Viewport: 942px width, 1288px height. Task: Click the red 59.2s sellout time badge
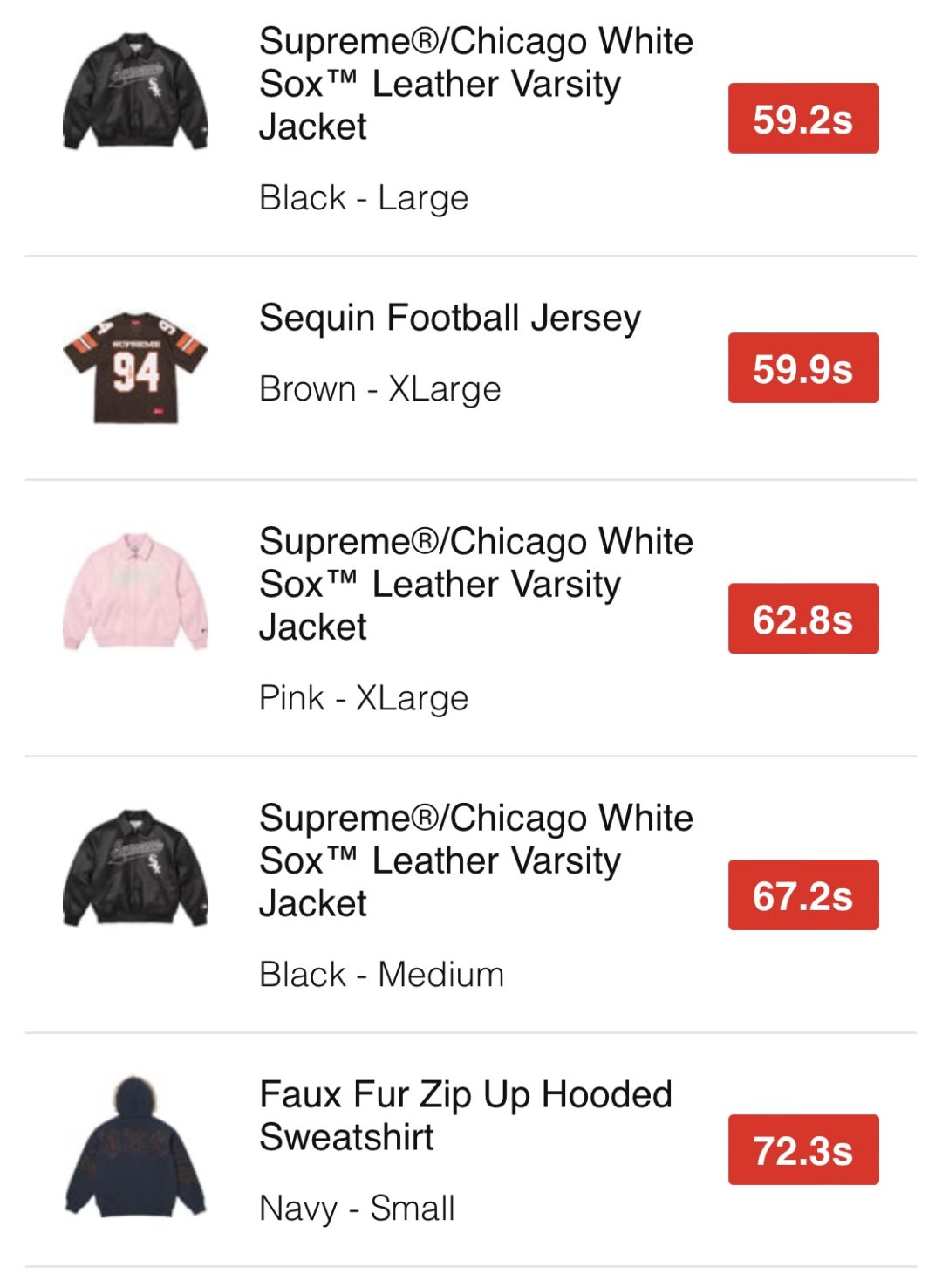pyautogui.click(x=802, y=119)
